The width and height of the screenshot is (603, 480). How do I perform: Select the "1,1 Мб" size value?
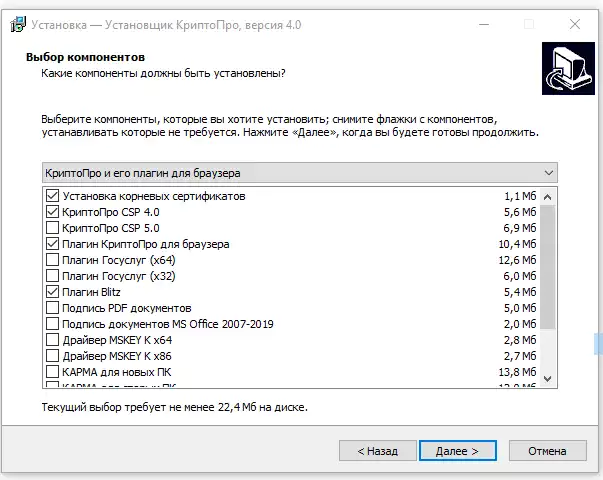[520, 196]
